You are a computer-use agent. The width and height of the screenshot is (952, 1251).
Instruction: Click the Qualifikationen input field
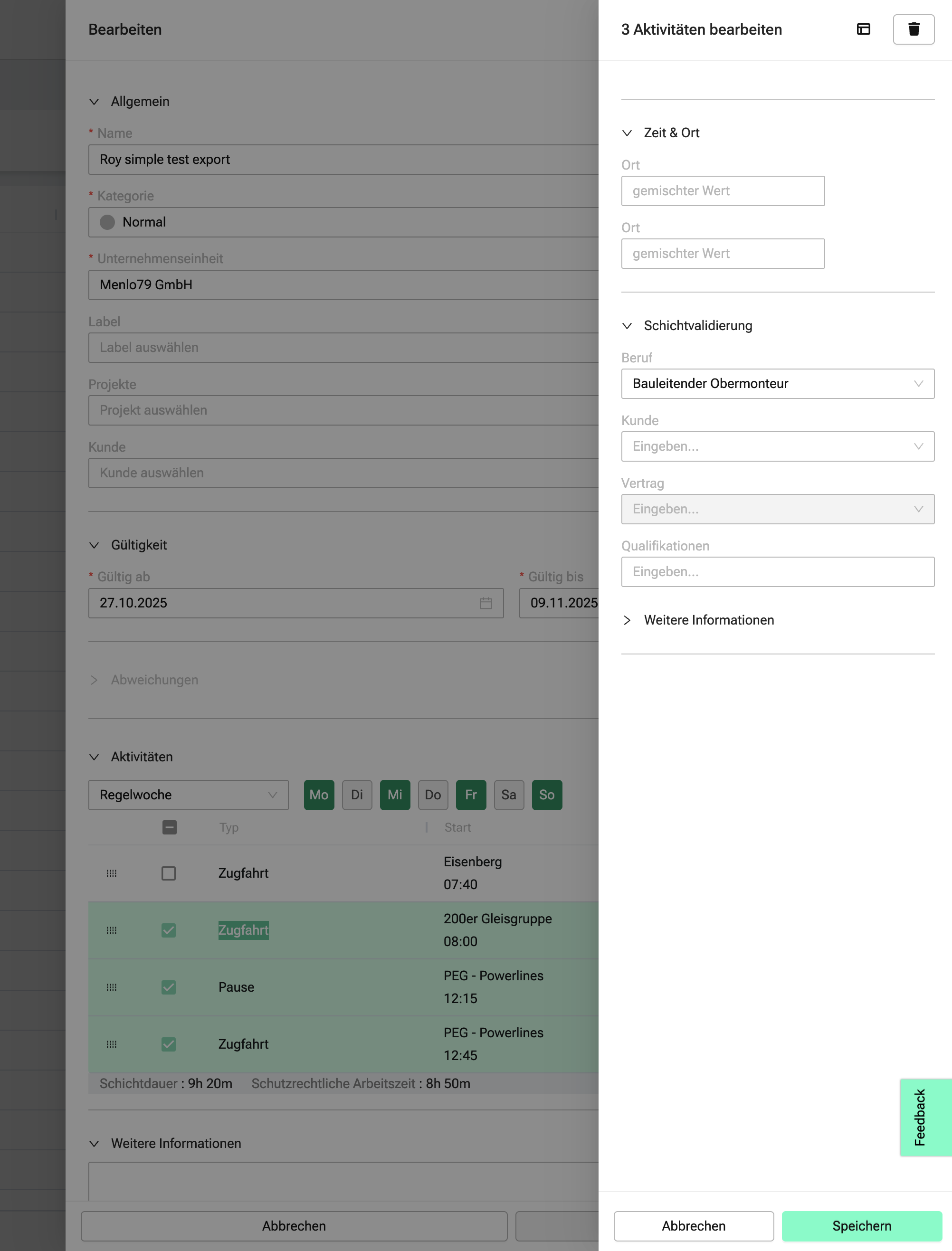[x=777, y=571]
